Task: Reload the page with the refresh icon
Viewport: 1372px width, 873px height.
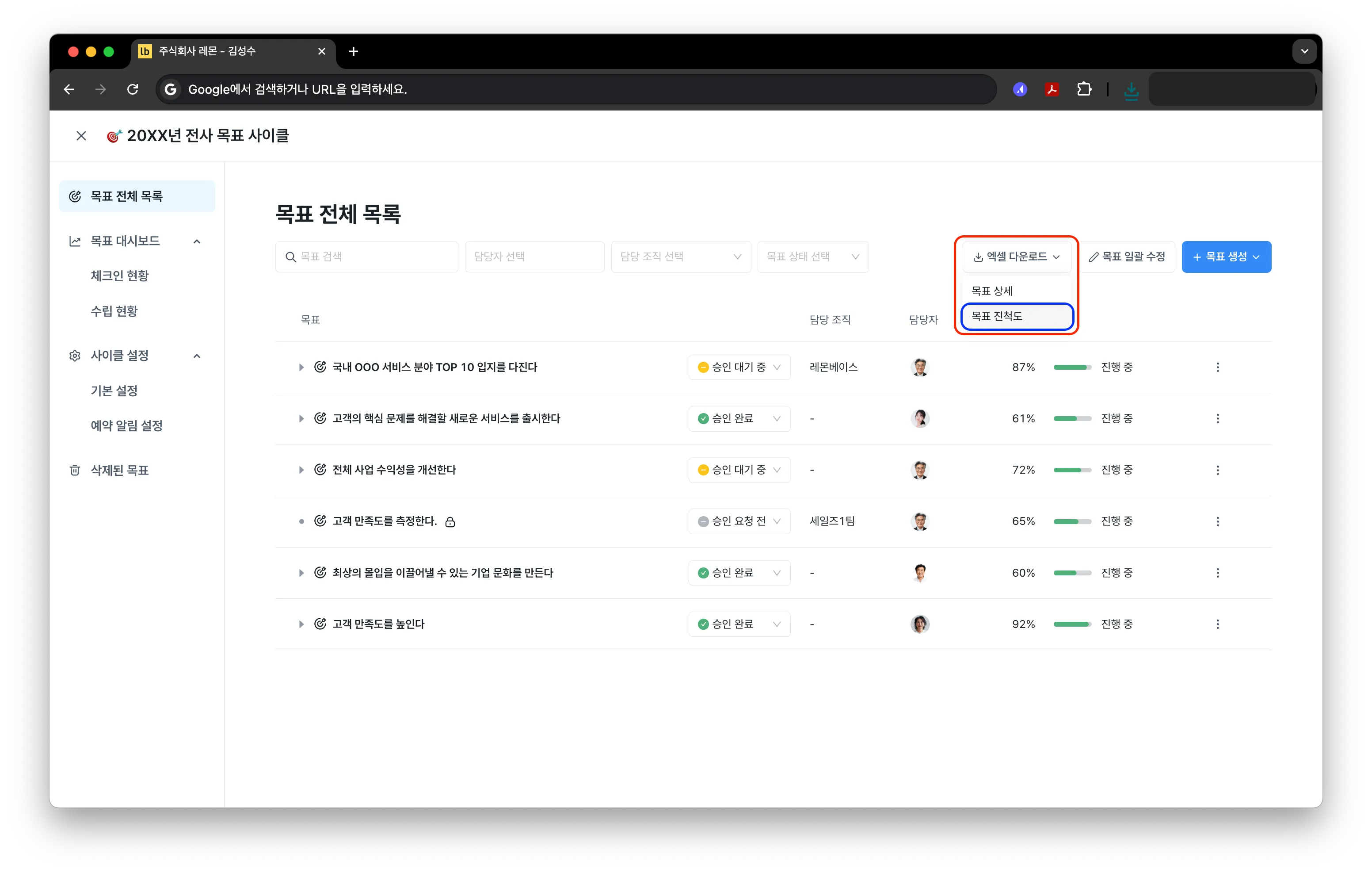Action: 132,89
